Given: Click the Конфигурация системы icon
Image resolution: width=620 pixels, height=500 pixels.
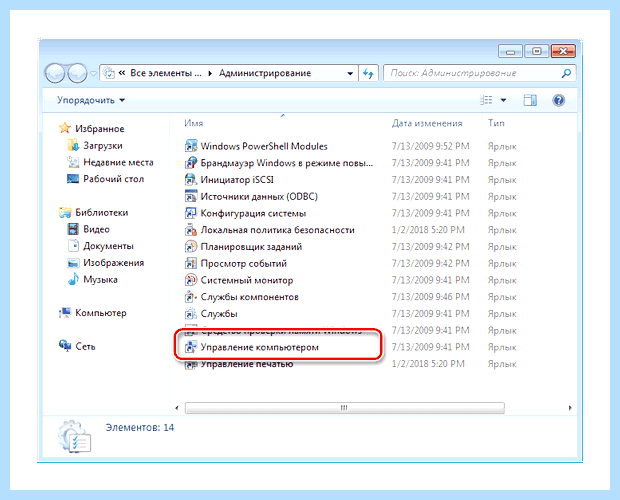Looking at the screenshot, I should 191,213.
